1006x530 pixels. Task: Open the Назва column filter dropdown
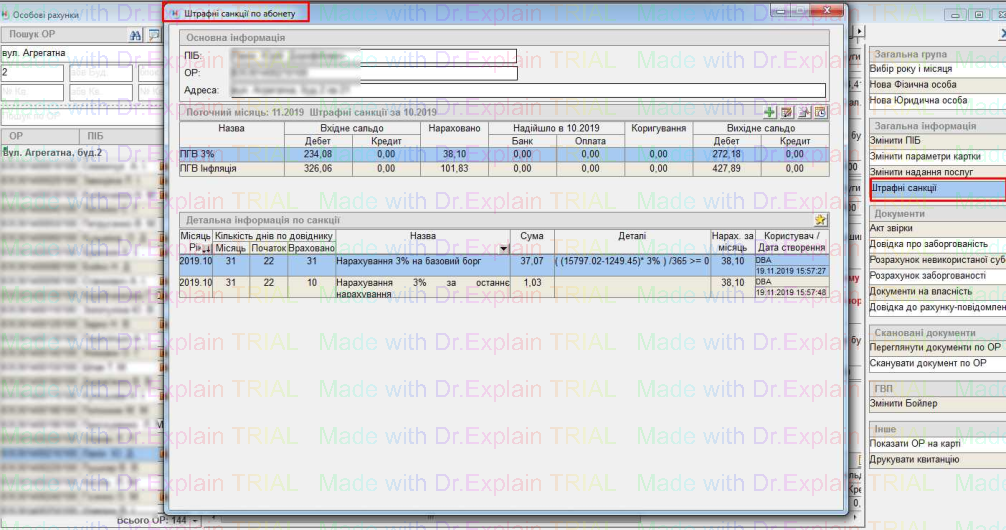(504, 248)
